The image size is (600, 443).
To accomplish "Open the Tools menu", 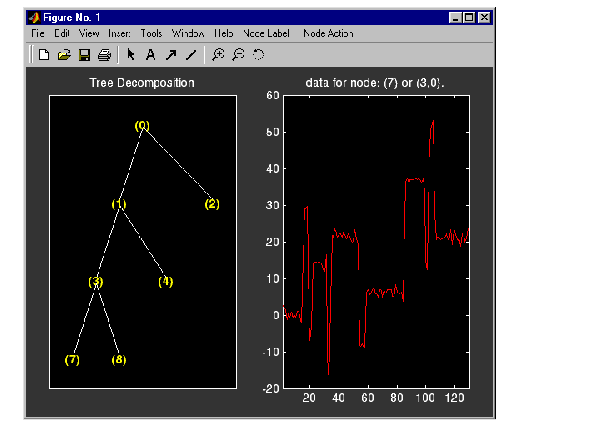I will coord(151,34).
